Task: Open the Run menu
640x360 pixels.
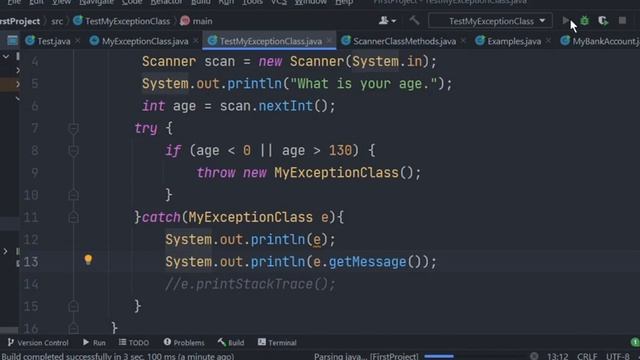Action: [226, 2]
